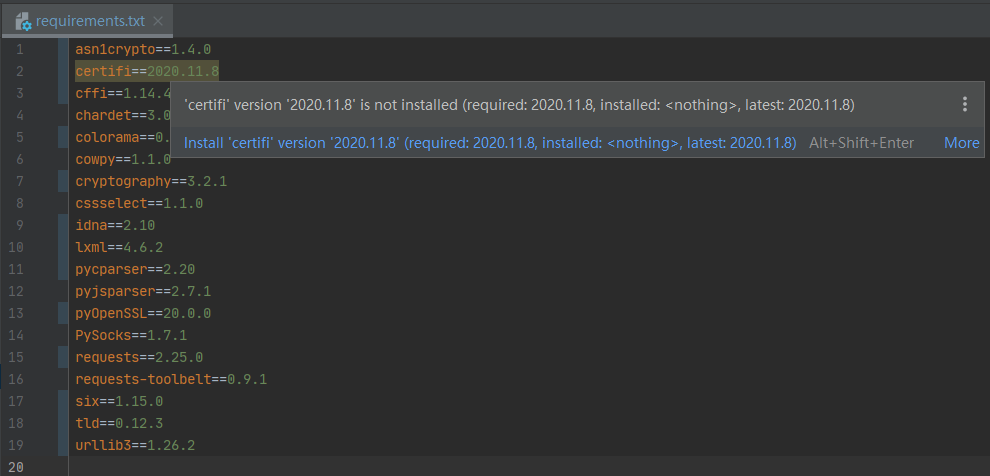Click the cryptography==3.2.1 line
The image size is (990, 476).
click(151, 181)
